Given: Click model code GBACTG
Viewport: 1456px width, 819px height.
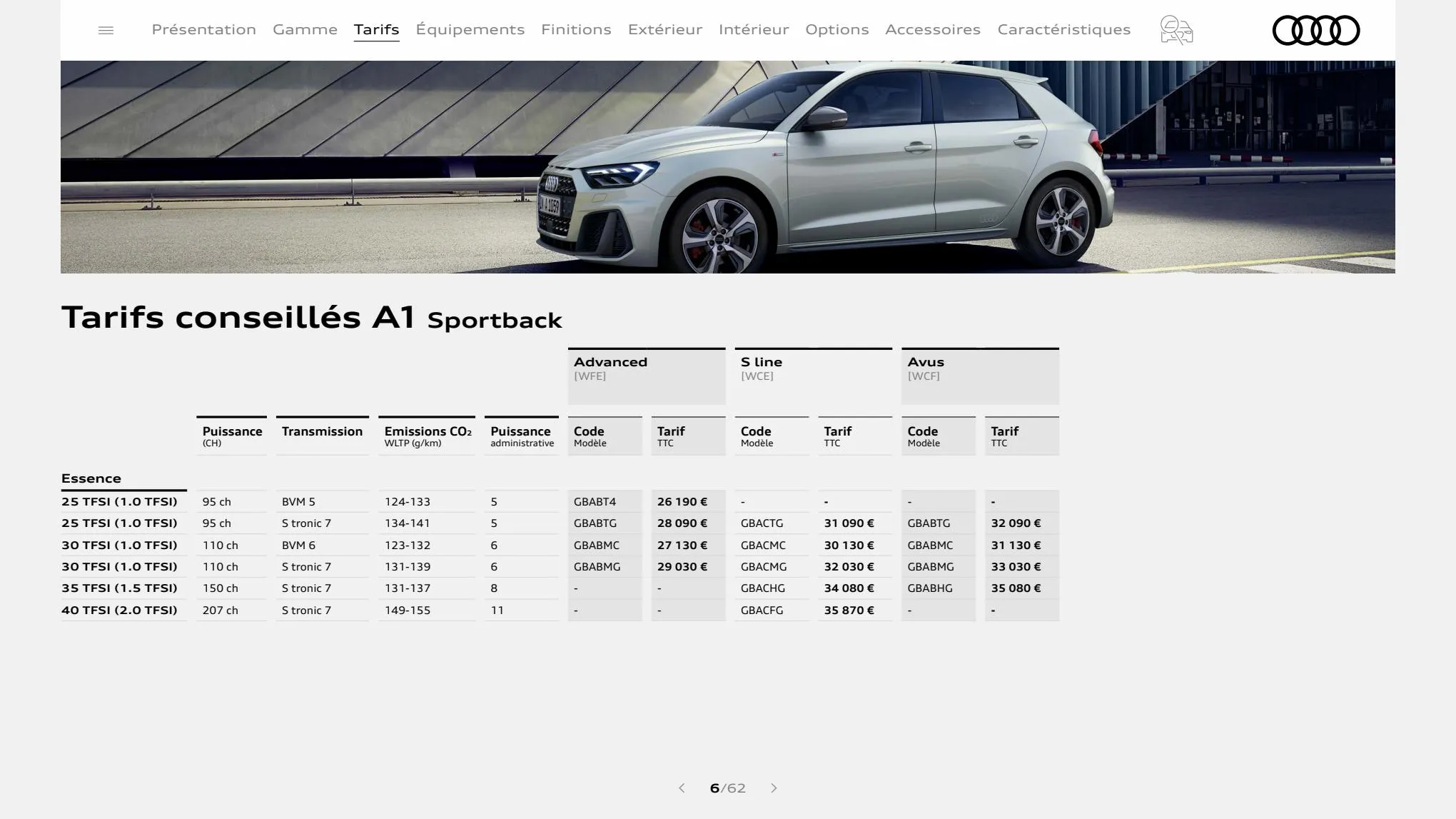Looking at the screenshot, I should point(762,523).
